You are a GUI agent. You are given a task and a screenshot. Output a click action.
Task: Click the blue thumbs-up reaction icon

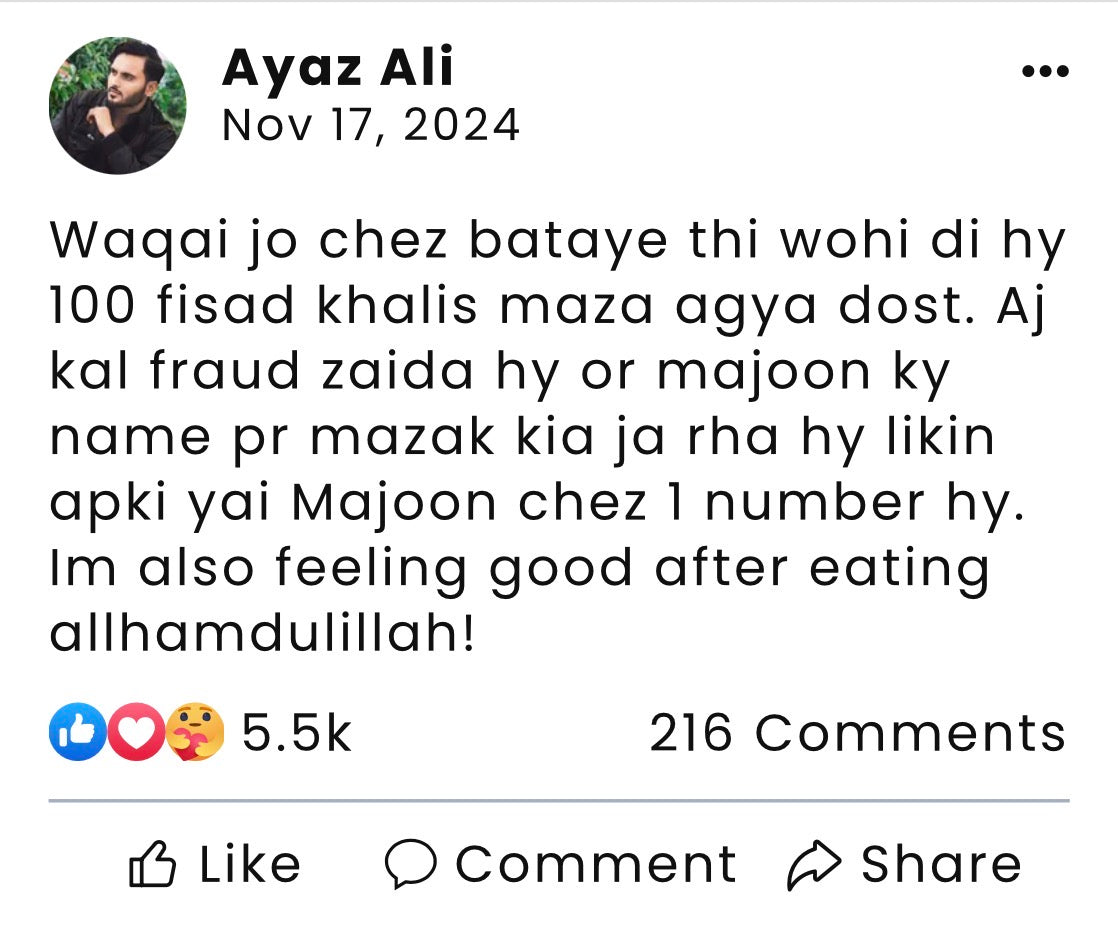[x=77, y=733]
